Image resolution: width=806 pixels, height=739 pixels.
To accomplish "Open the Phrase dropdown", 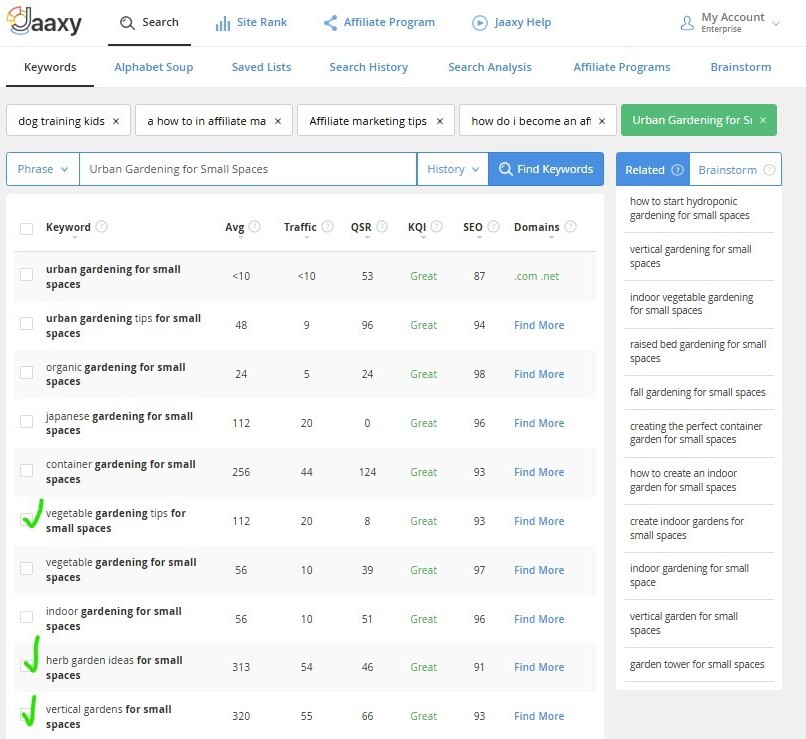I will 43,169.
